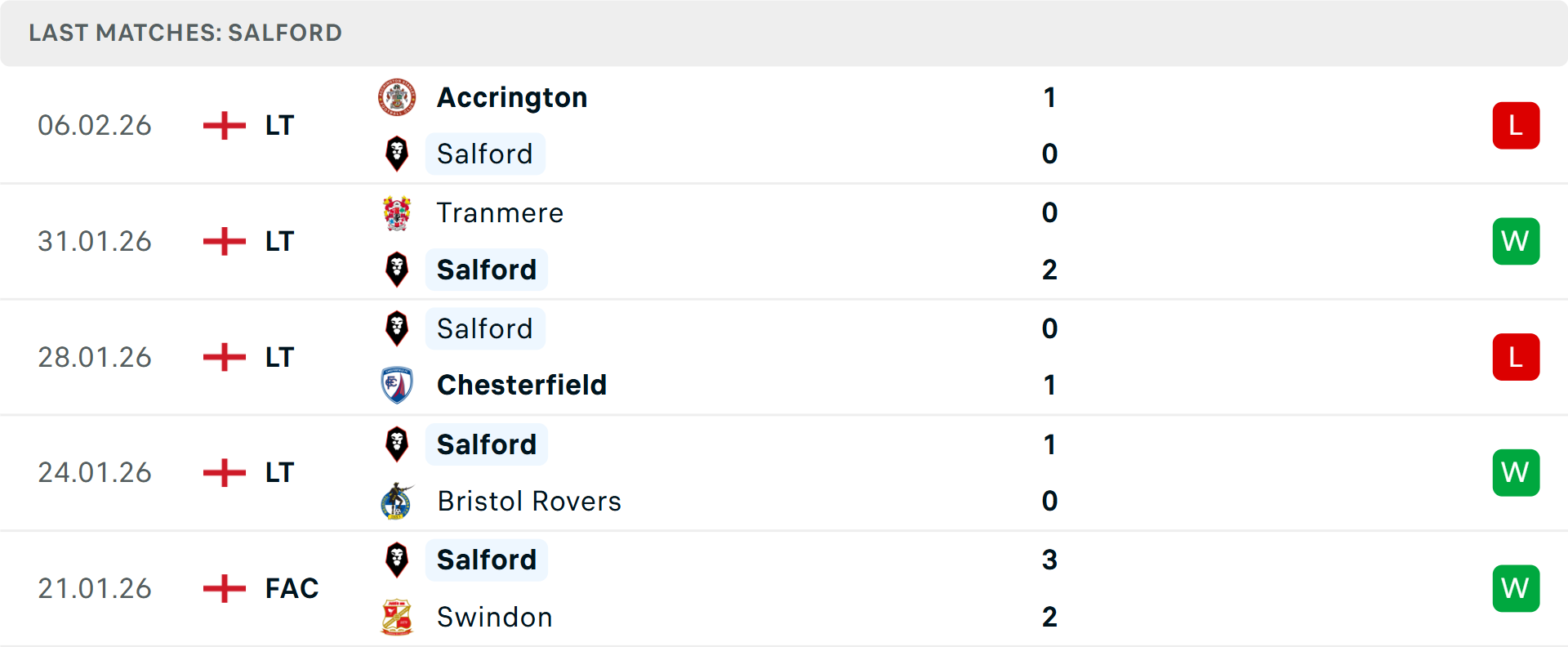Viewport: 1568px width, 647px height.
Task: Open the Chesterfield club crest
Action: click(x=397, y=385)
